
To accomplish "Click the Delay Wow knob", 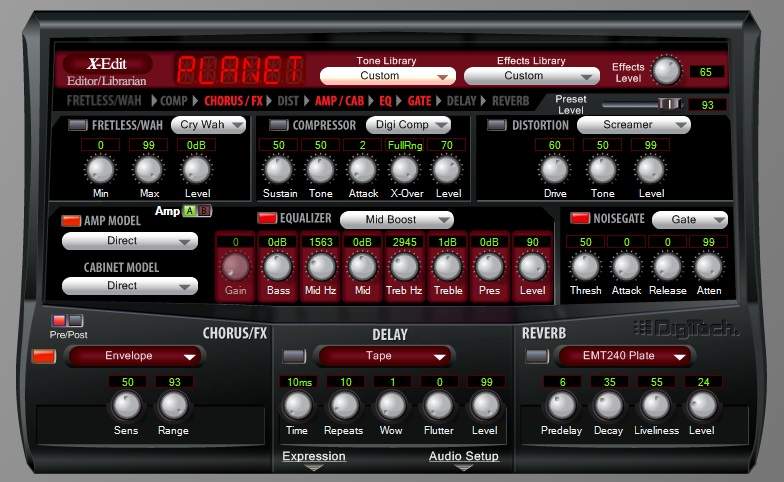I will point(392,406).
